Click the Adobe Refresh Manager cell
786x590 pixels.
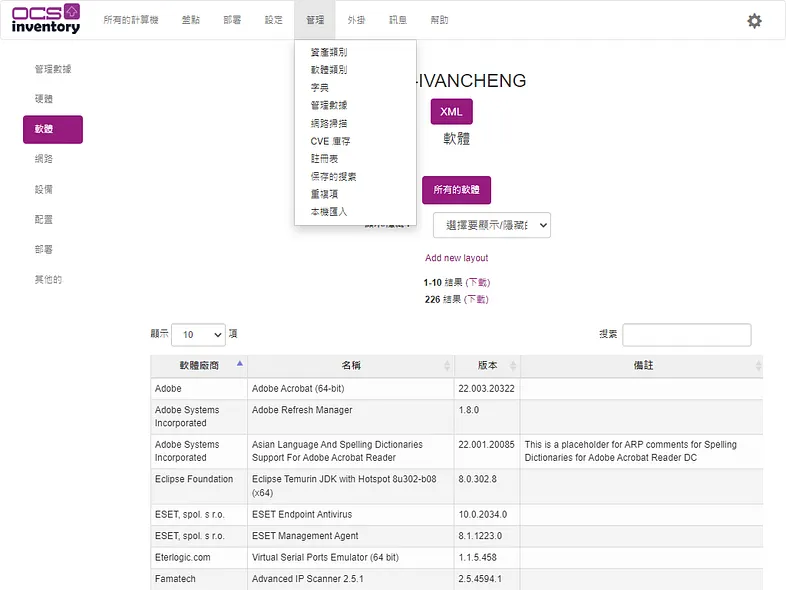pos(350,417)
